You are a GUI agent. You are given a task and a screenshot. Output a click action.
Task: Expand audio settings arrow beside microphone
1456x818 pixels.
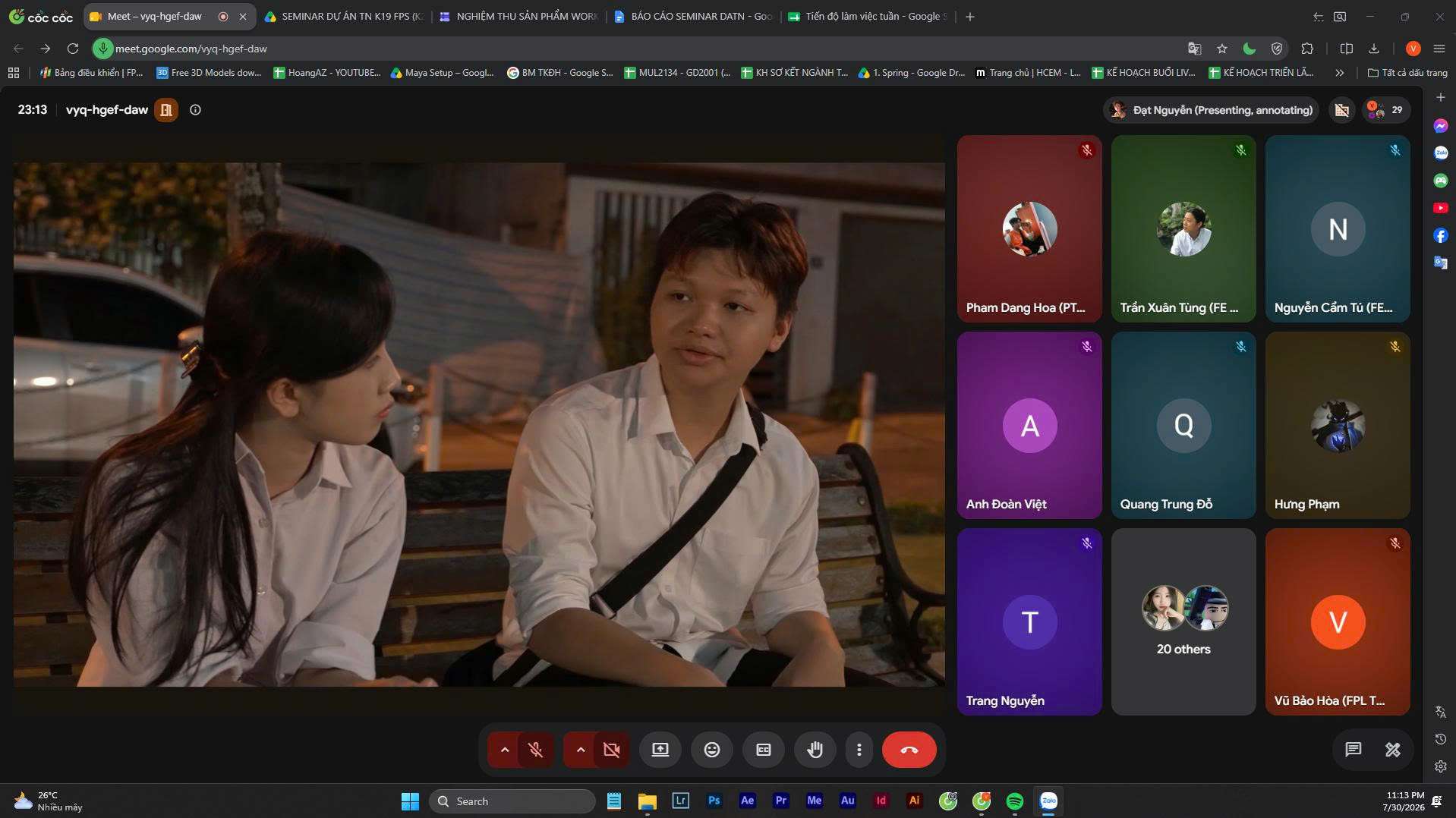click(x=504, y=750)
